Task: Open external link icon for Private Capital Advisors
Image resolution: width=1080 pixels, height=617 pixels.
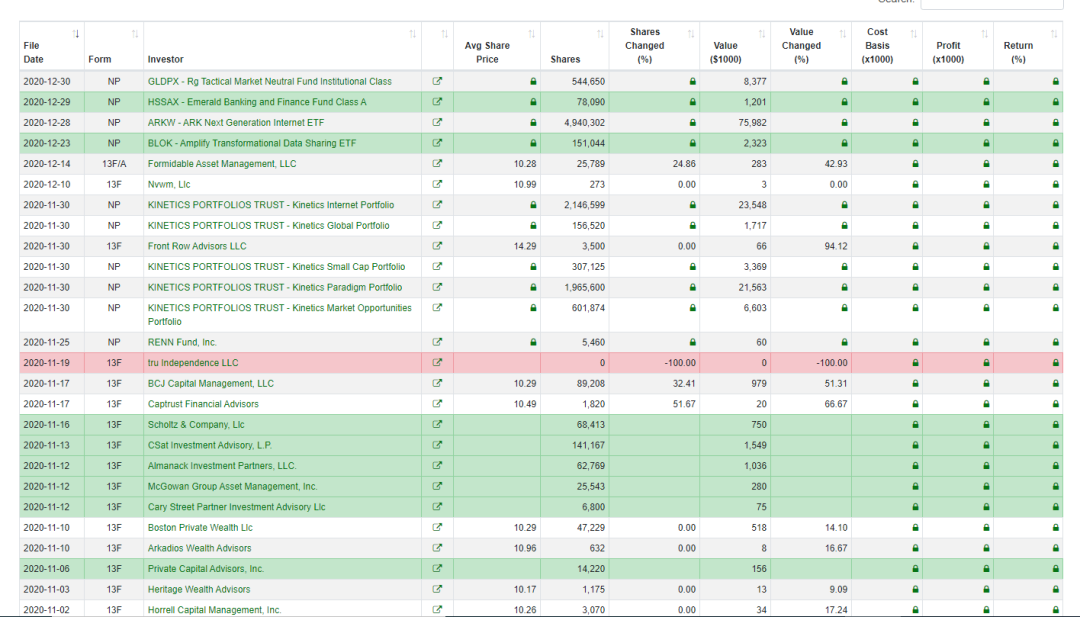Action: coord(437,569)
